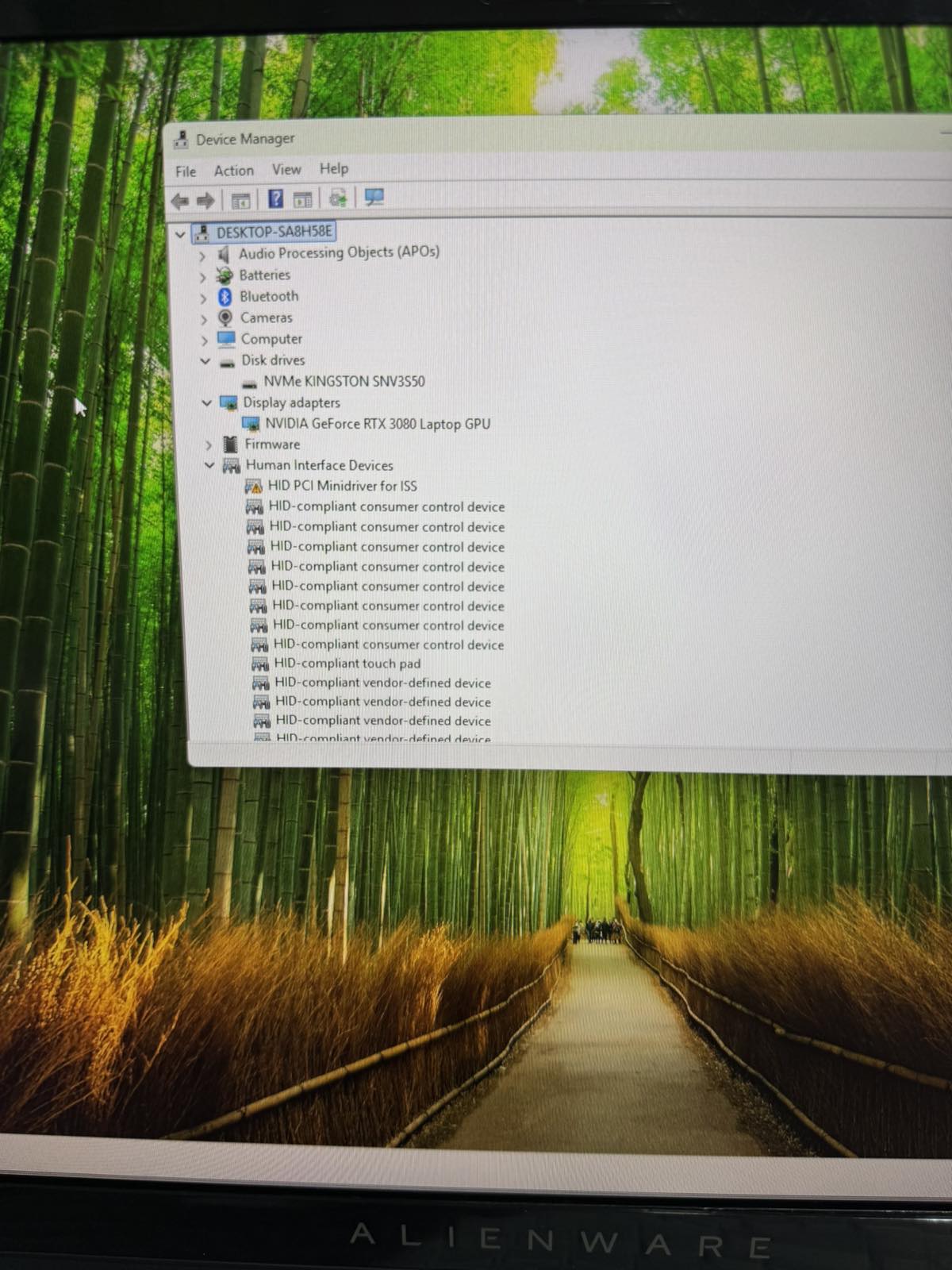
Task: Open the Action menu
Action: (234, 171)
